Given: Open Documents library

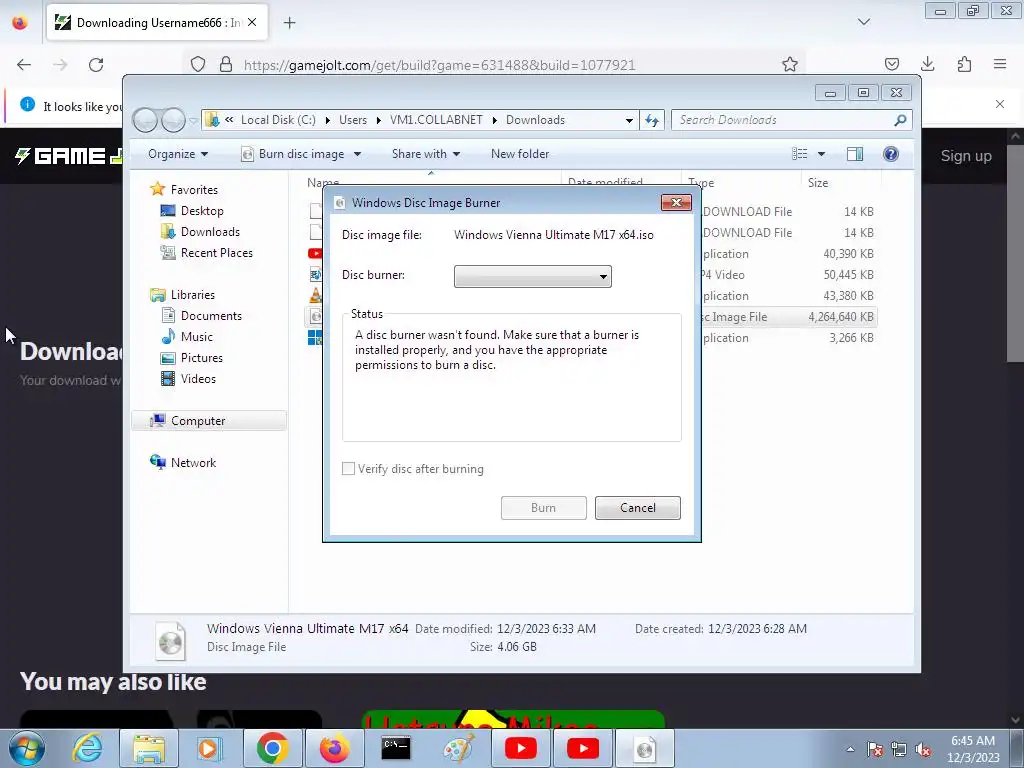Looking at the screenshot, I should [211, 316].
